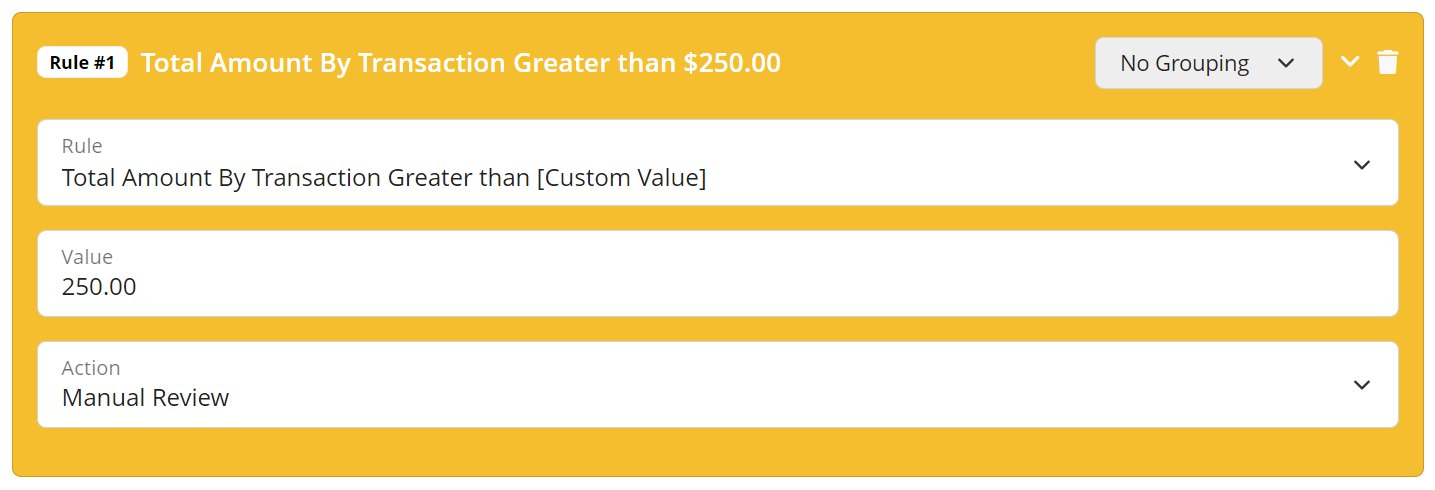Delete Rule #1 with the trash icon

pyautogui.click(x=1387, y=62)
